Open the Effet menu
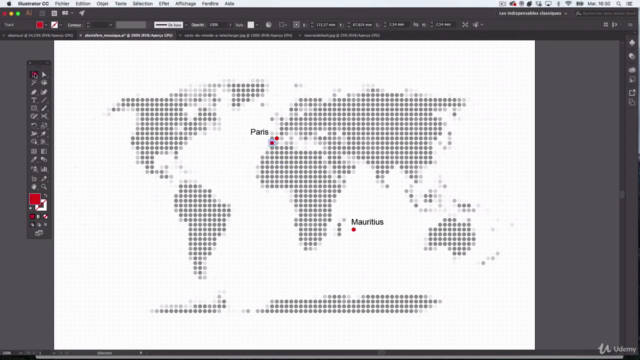Viewport: 640px width, 360px height. coord(164,4)
